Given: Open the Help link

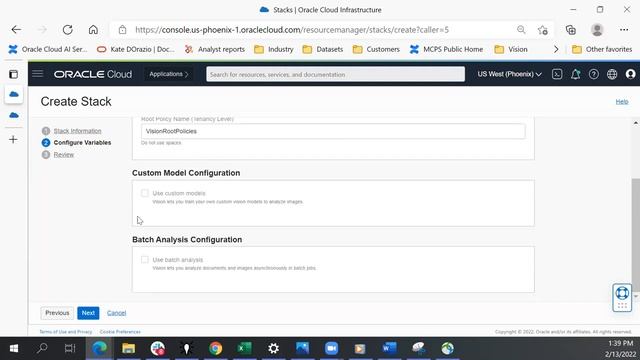Looking at the screenshot, I should point(622,102).
